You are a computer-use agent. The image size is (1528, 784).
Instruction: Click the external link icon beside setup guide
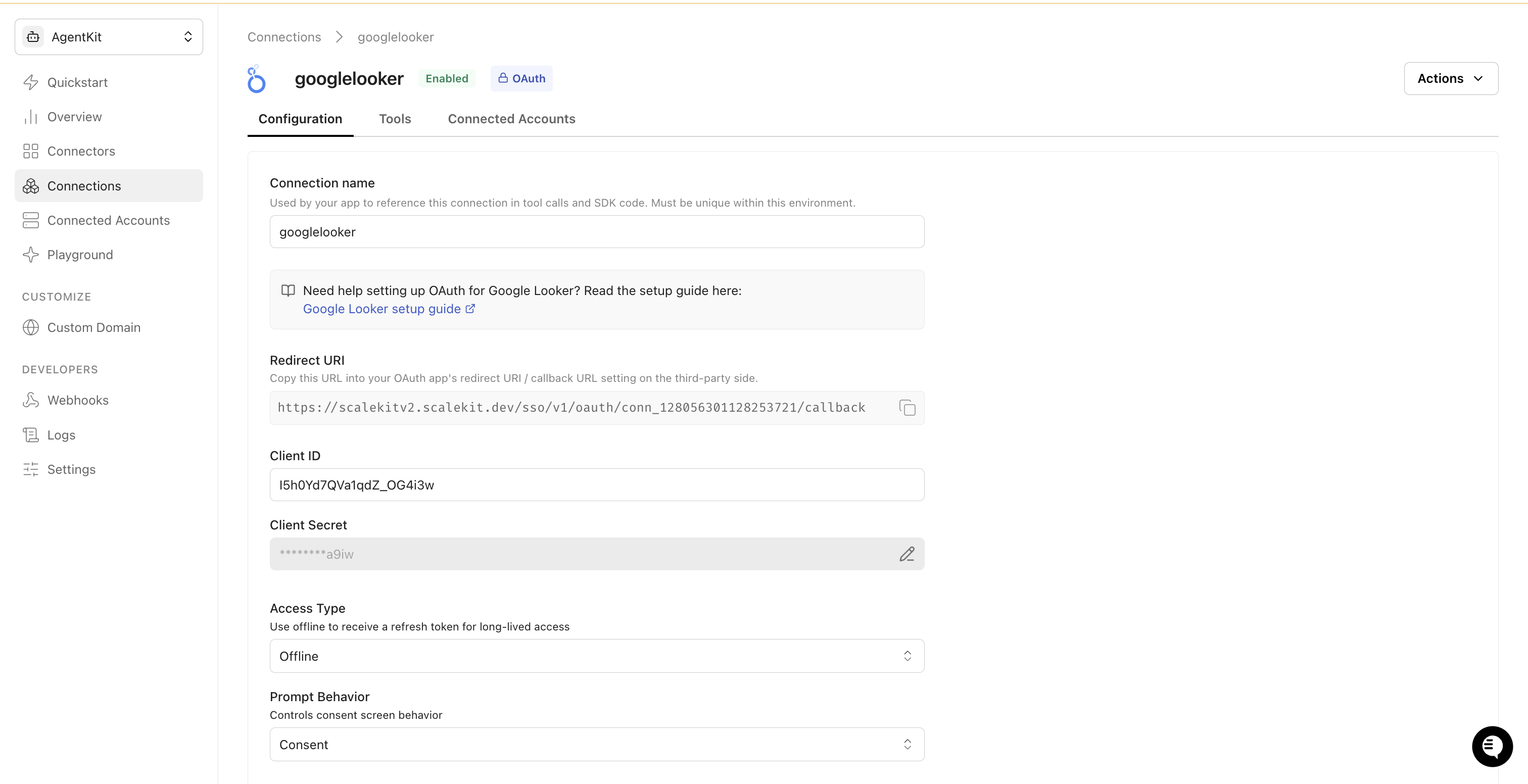point(470,308)
